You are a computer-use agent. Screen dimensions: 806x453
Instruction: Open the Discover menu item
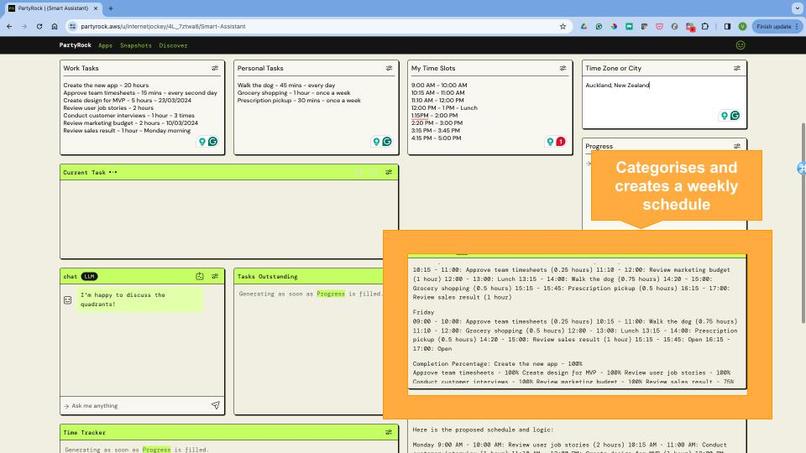pyautogui.click(x=173, y=45)
